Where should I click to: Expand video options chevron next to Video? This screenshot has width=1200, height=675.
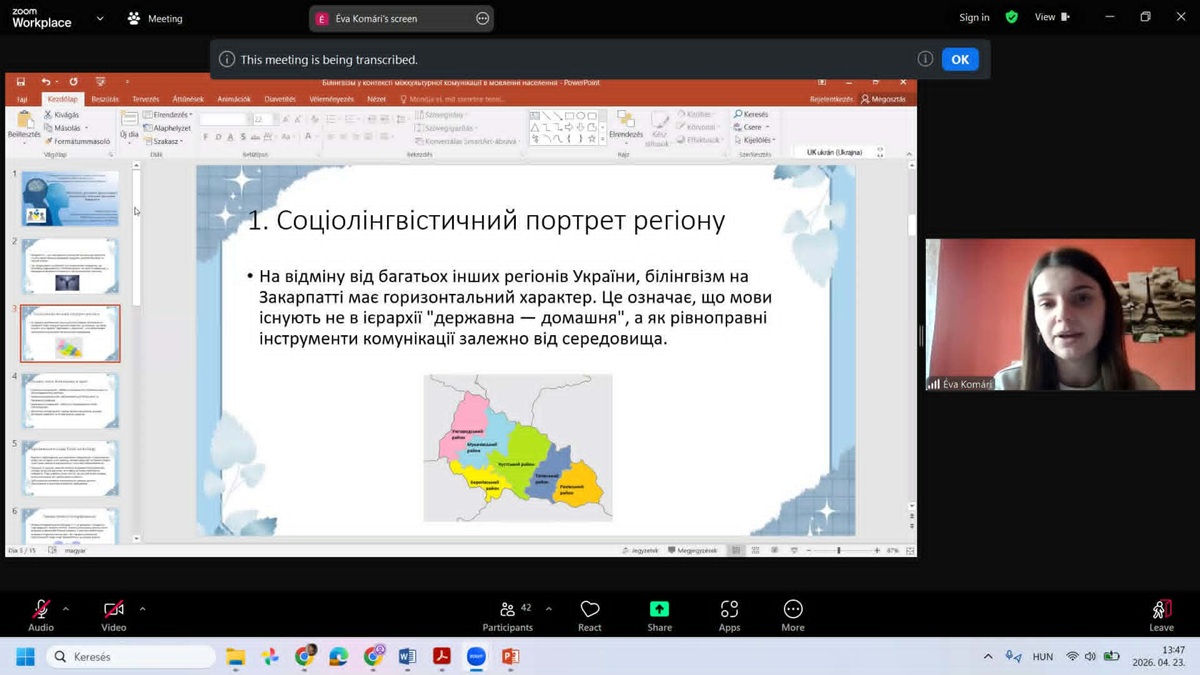click(142, 608)
